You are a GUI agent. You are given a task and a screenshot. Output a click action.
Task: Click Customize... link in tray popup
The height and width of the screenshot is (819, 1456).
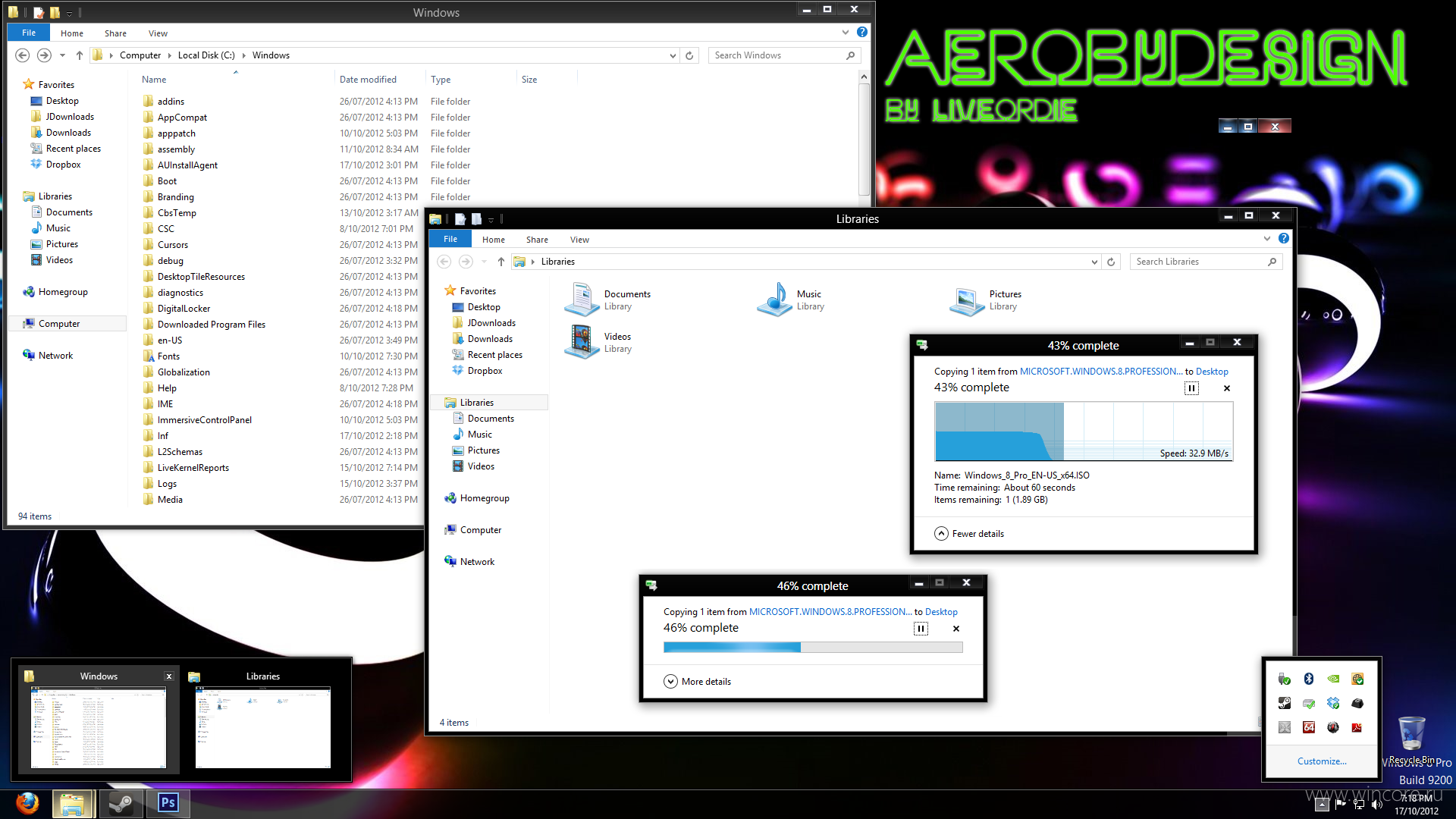click(x=1322, y=761)
